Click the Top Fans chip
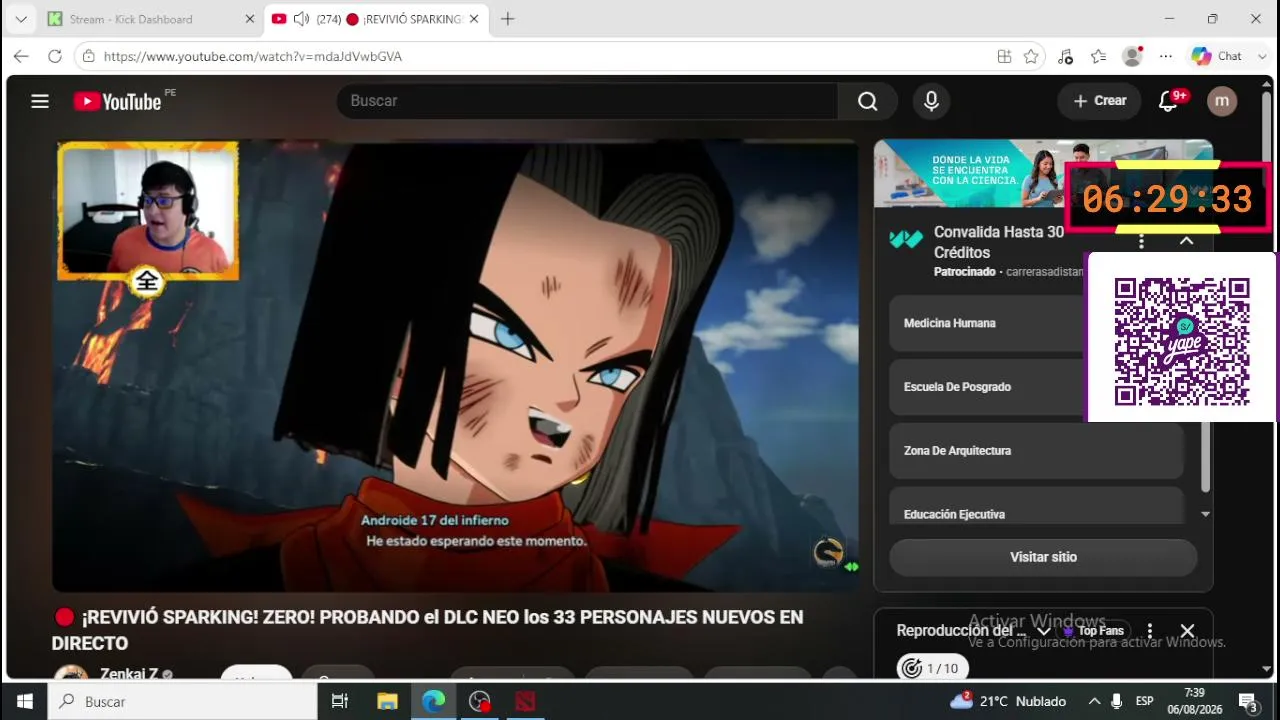 pos(1094,631)
